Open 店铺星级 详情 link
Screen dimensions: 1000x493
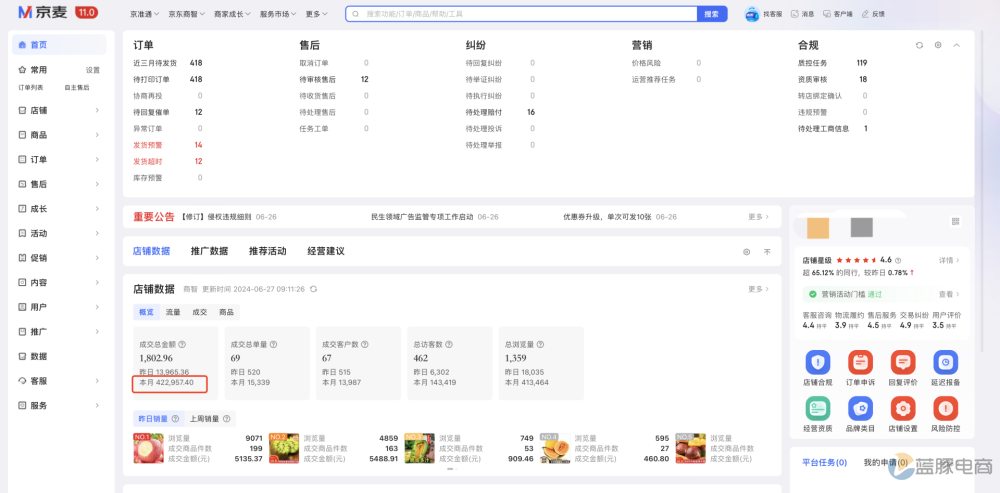(x=949, y=261)
